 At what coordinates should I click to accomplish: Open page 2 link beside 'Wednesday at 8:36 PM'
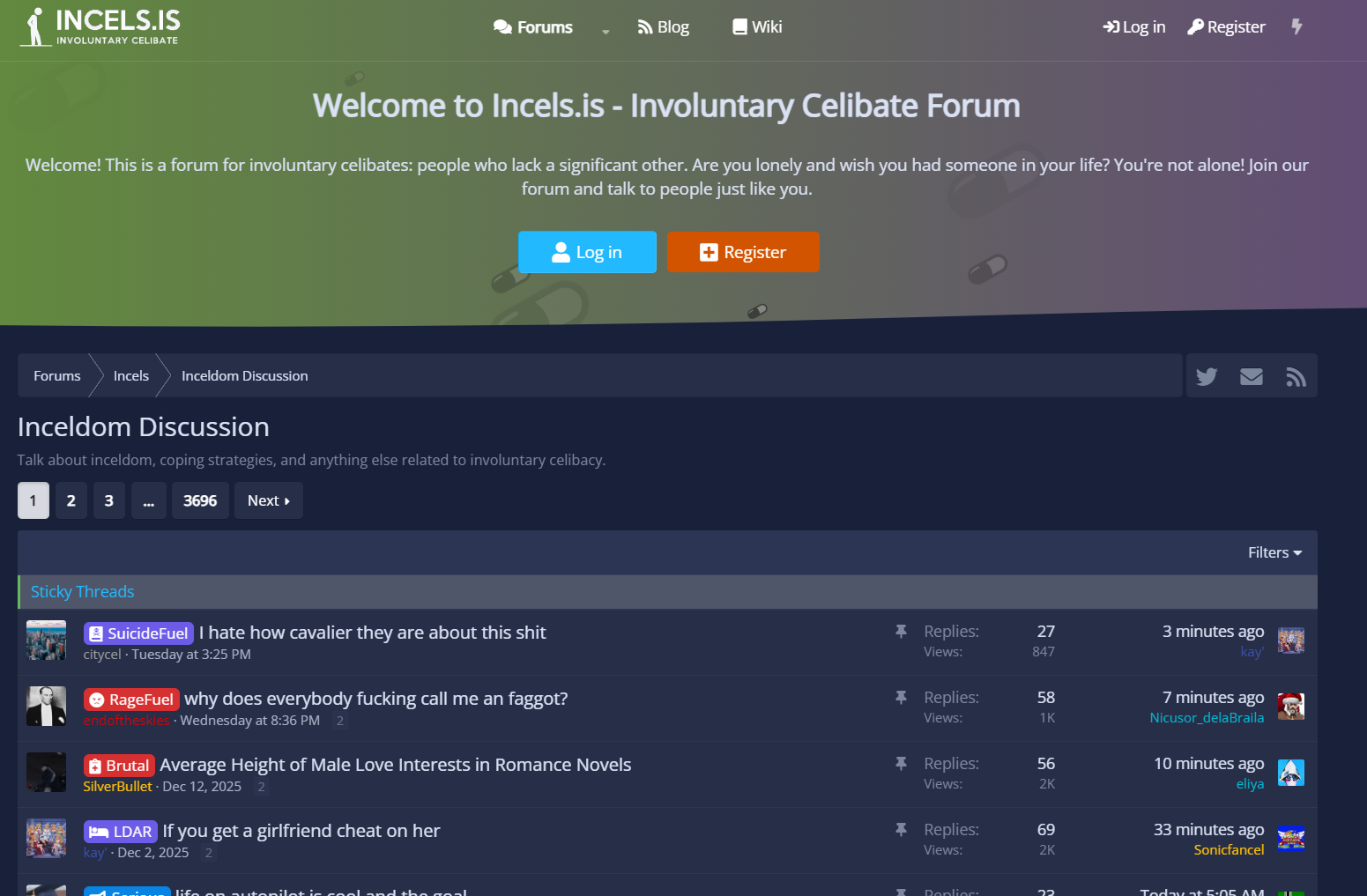340,721
